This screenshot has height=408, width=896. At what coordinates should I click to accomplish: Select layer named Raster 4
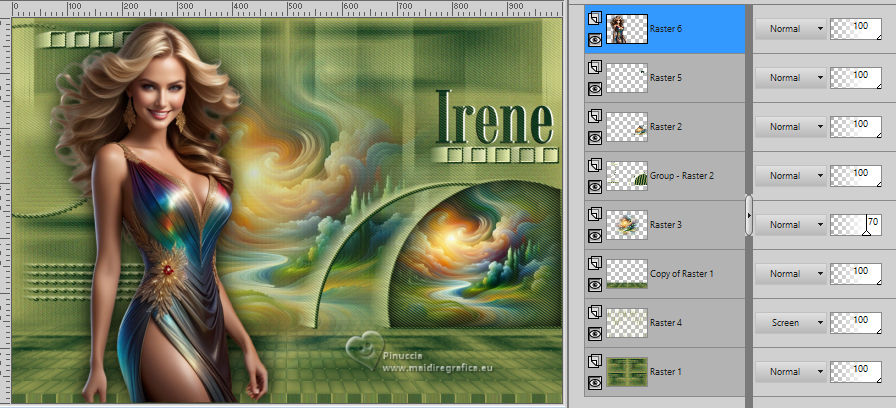666,323
